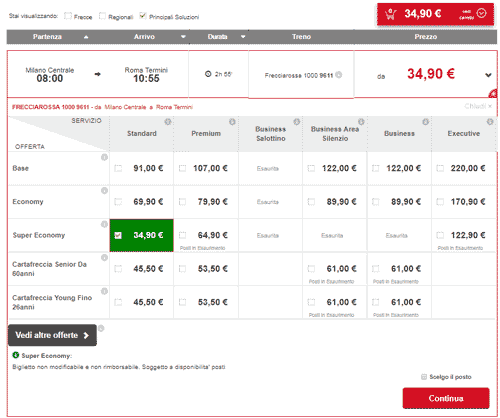Open Vedi altre offerte
This screenshot has width=500, height=418.
tap(52, 335)
